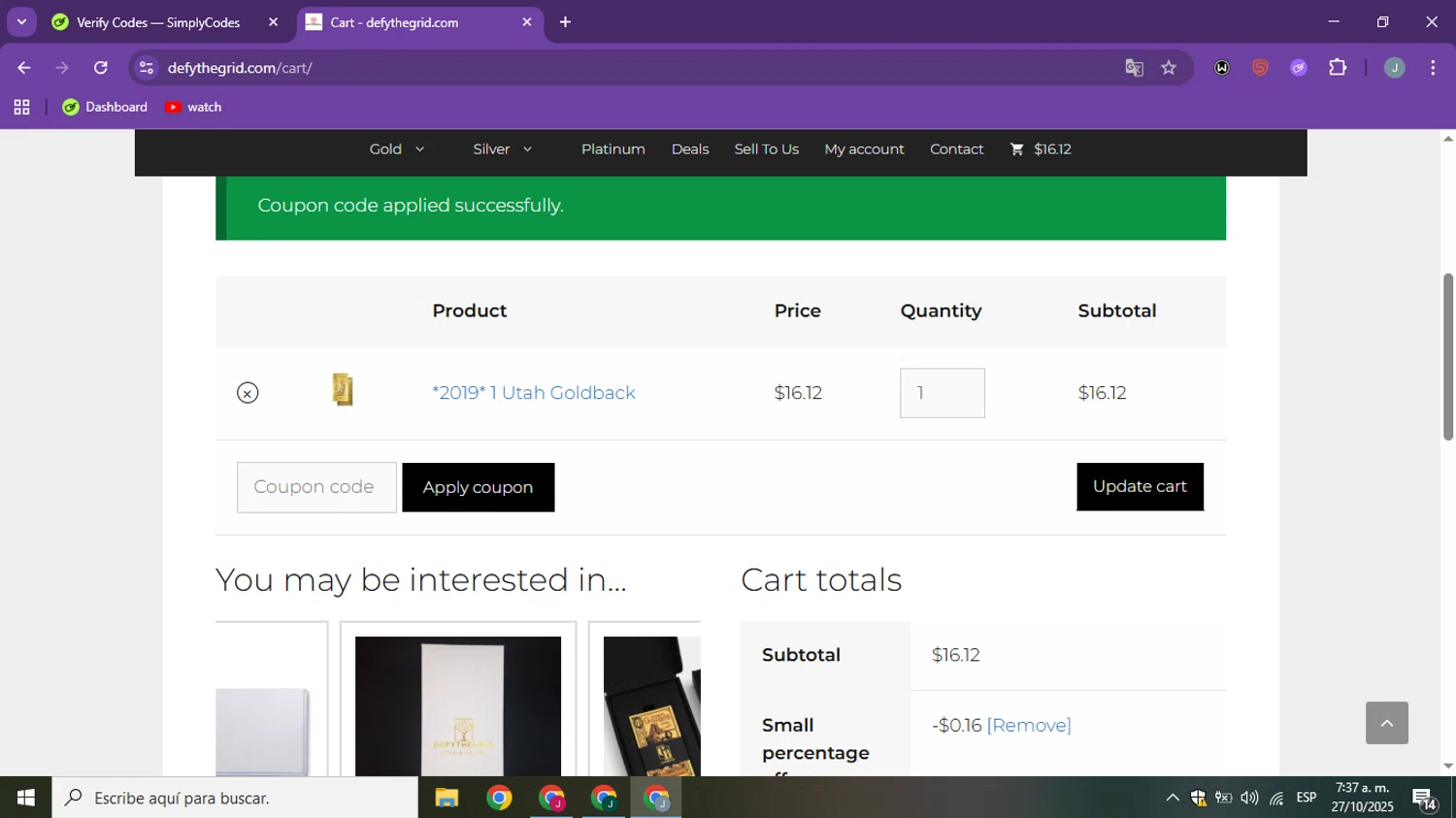1456x818 pixels.
Task: Open the watch YouTube bookmark
Action: pos(193,108)
